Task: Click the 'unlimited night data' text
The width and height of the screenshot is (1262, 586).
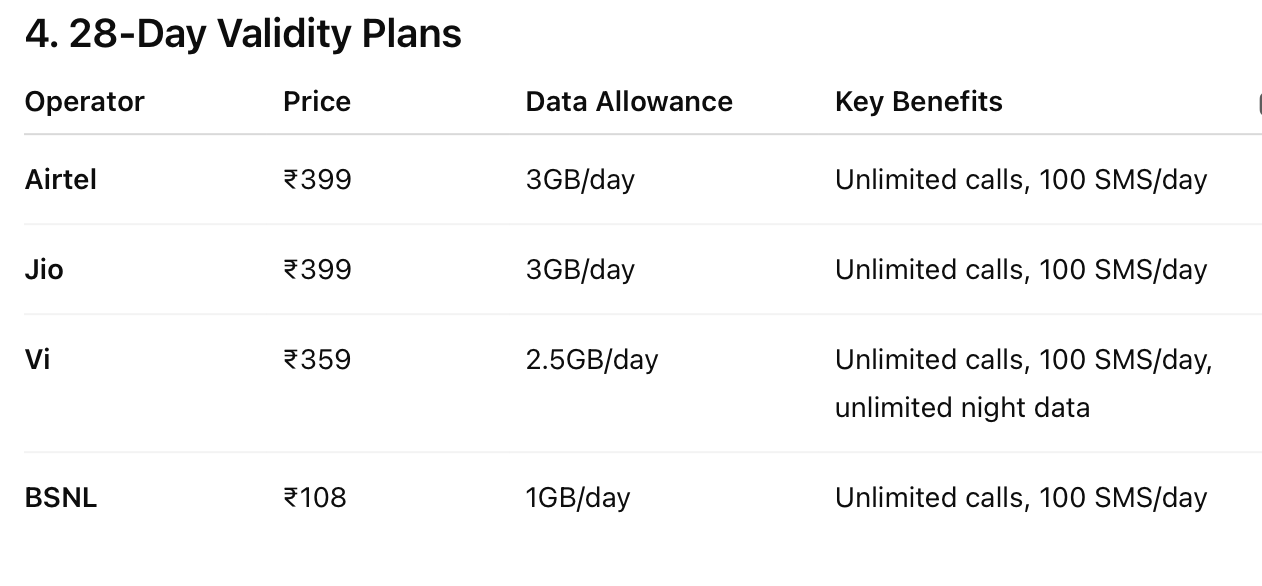Action: [x=962, y=408]
